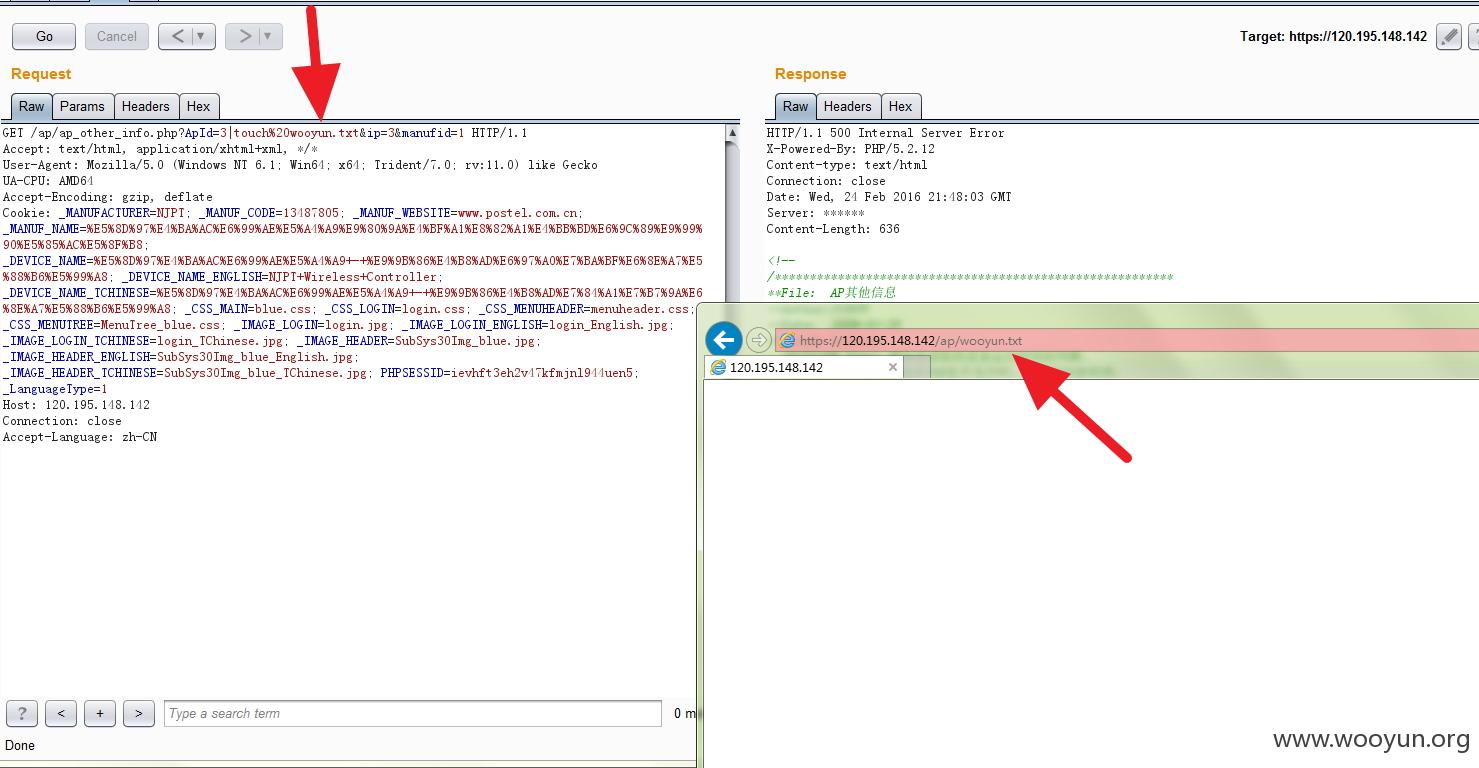Click the scroll up arrow of request pane

(x=732, y=132)
